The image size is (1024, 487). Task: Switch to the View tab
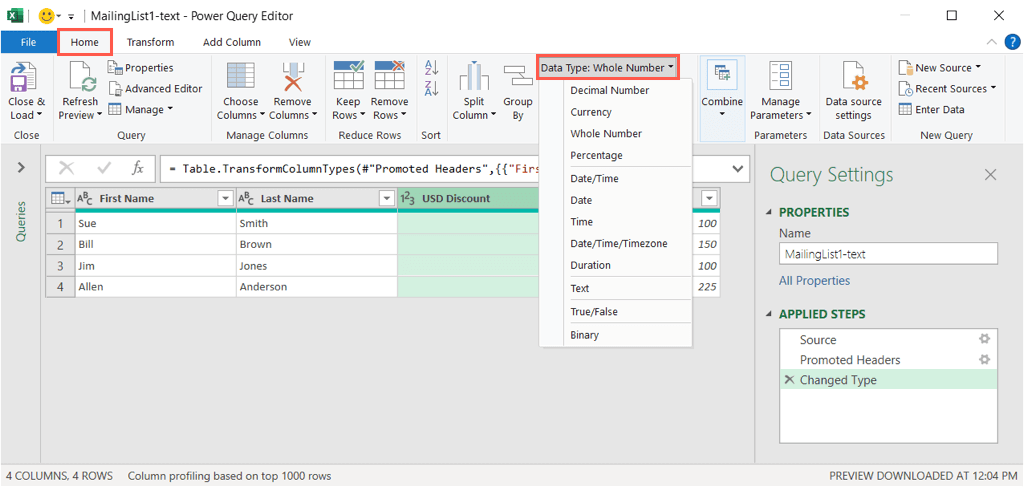pyautogui.click(x=300, y=42)
